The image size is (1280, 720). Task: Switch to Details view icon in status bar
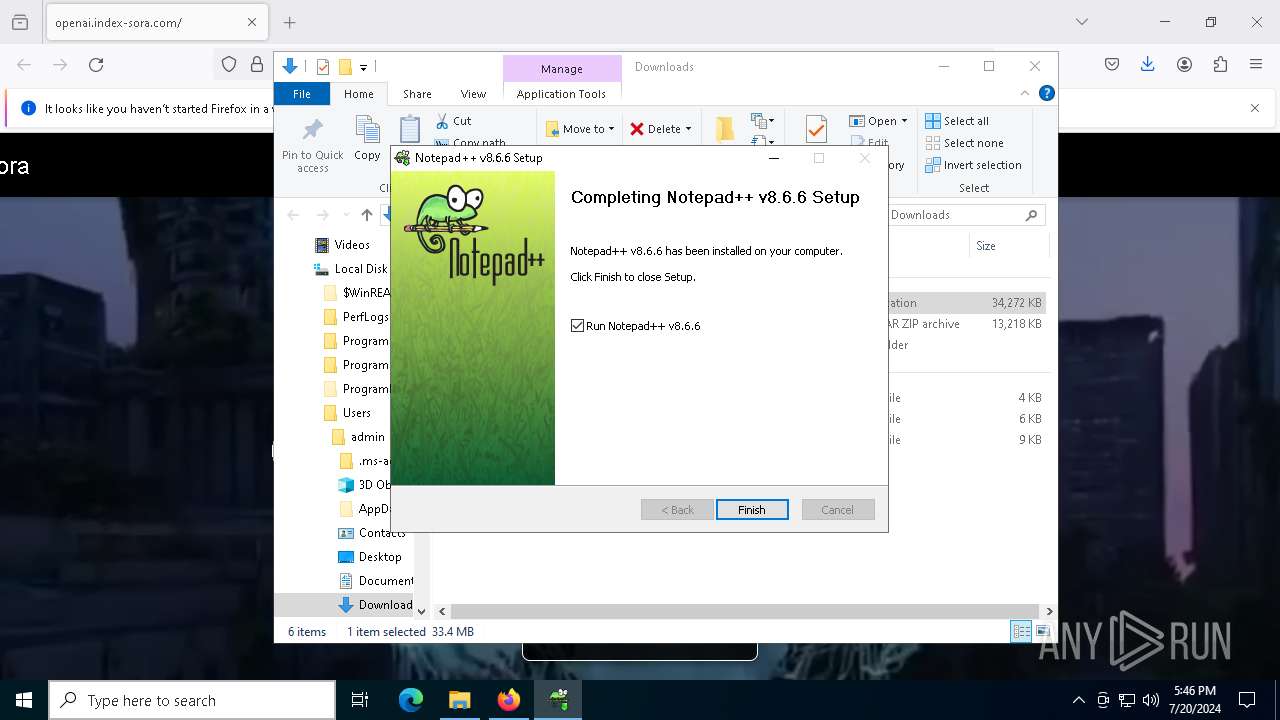click(1021, 631)
